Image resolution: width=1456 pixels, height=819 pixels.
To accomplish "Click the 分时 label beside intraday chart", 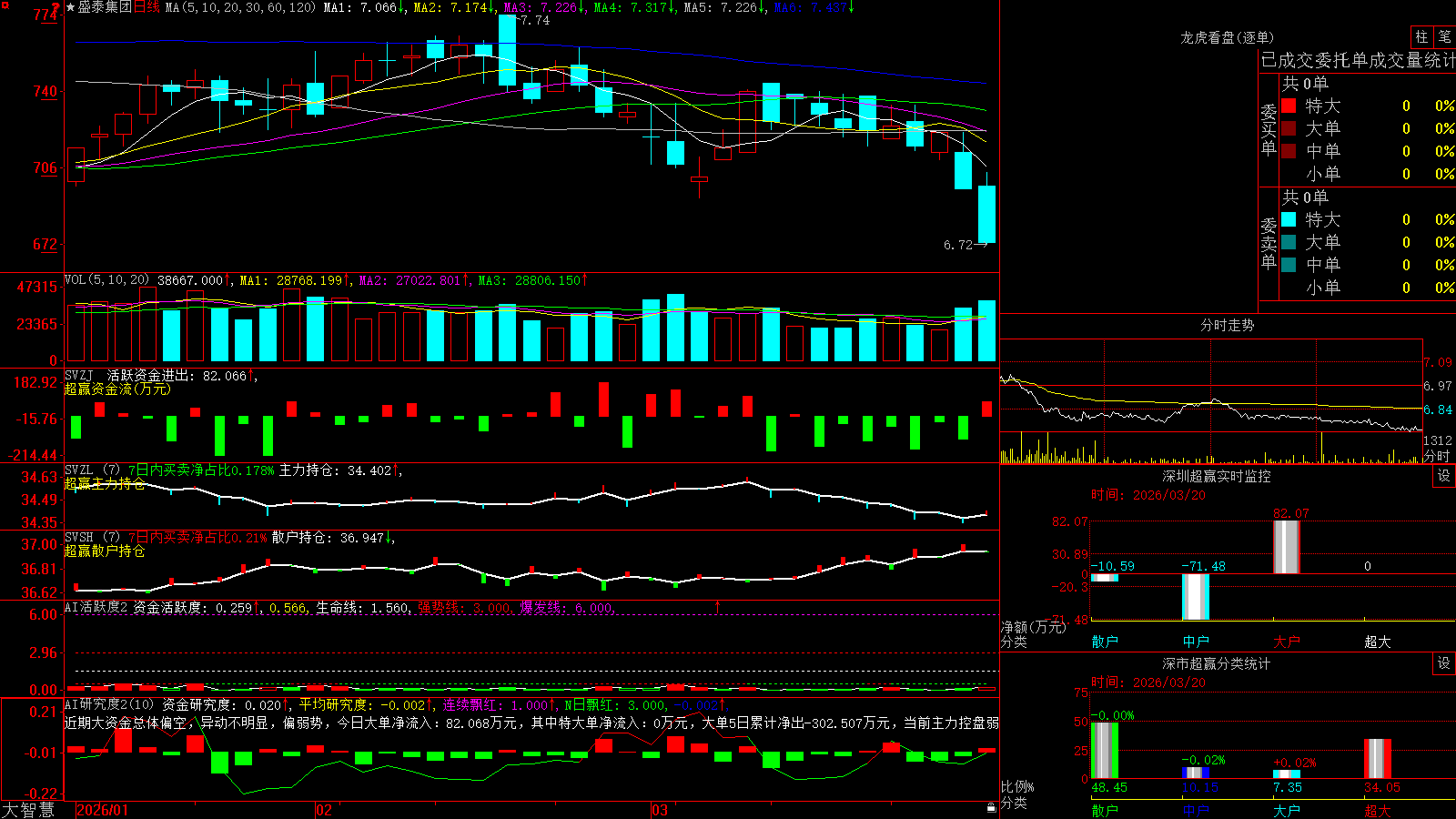I will click(1437, 456).
